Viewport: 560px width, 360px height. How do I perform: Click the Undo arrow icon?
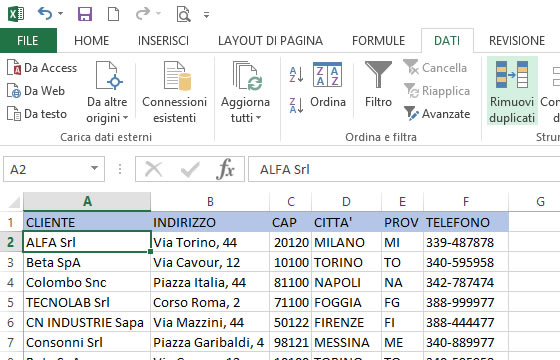(45, 14)
